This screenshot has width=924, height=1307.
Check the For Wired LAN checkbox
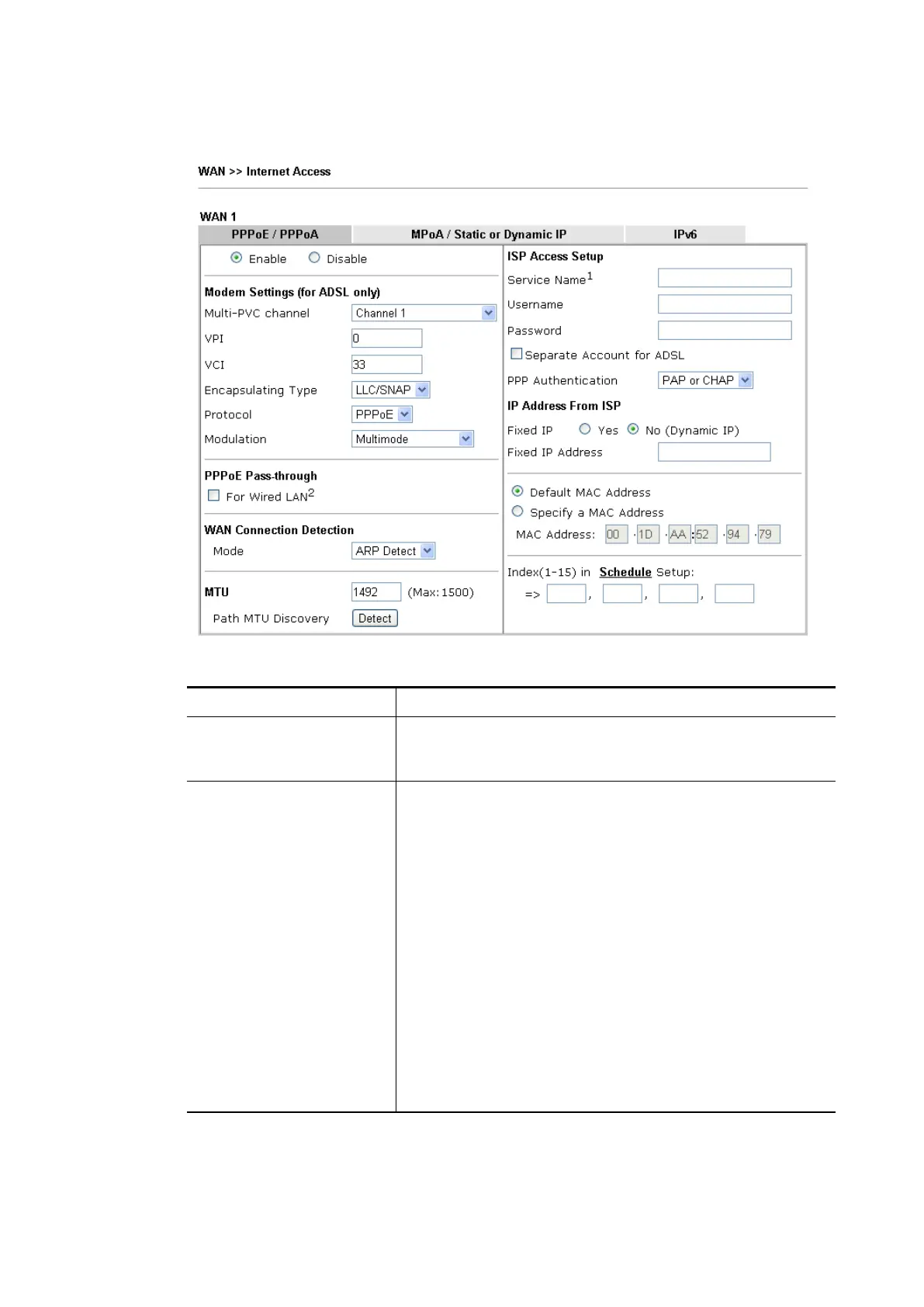pyautogui.click(x=214, y=495)
